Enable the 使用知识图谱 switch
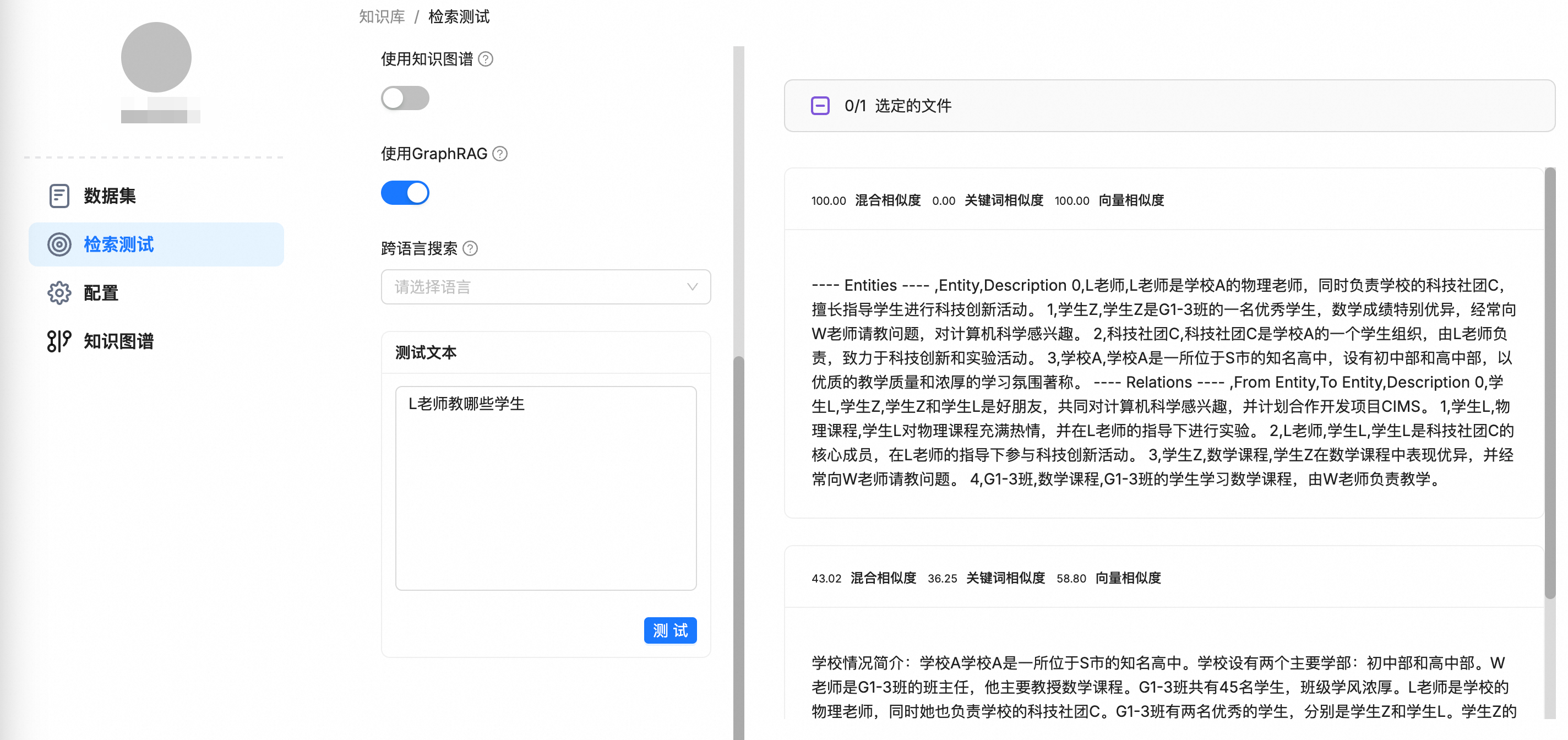The height and width of the screenshot is (740, 1568). pos(405,98)
